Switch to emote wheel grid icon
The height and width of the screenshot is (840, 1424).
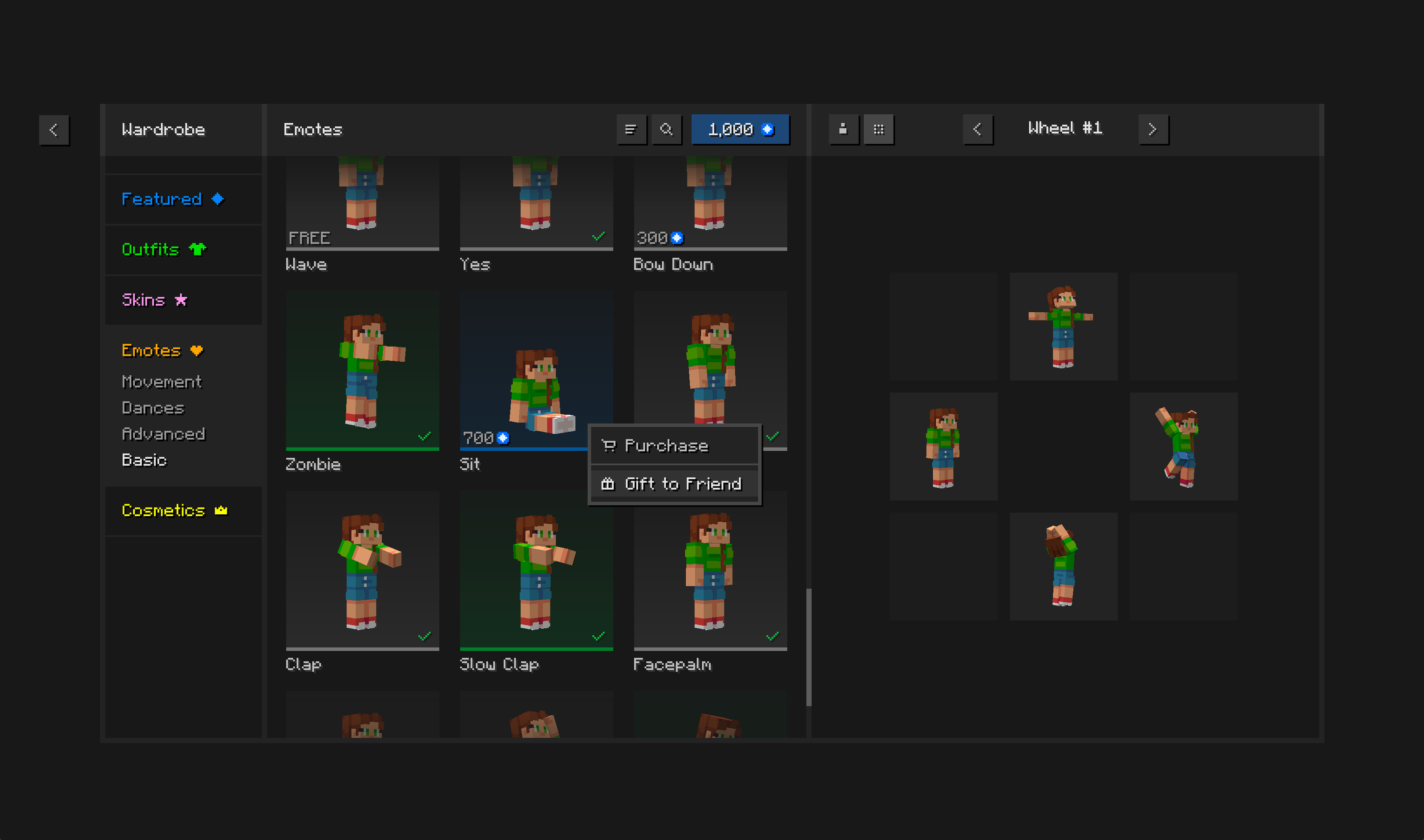coord(878,129)
